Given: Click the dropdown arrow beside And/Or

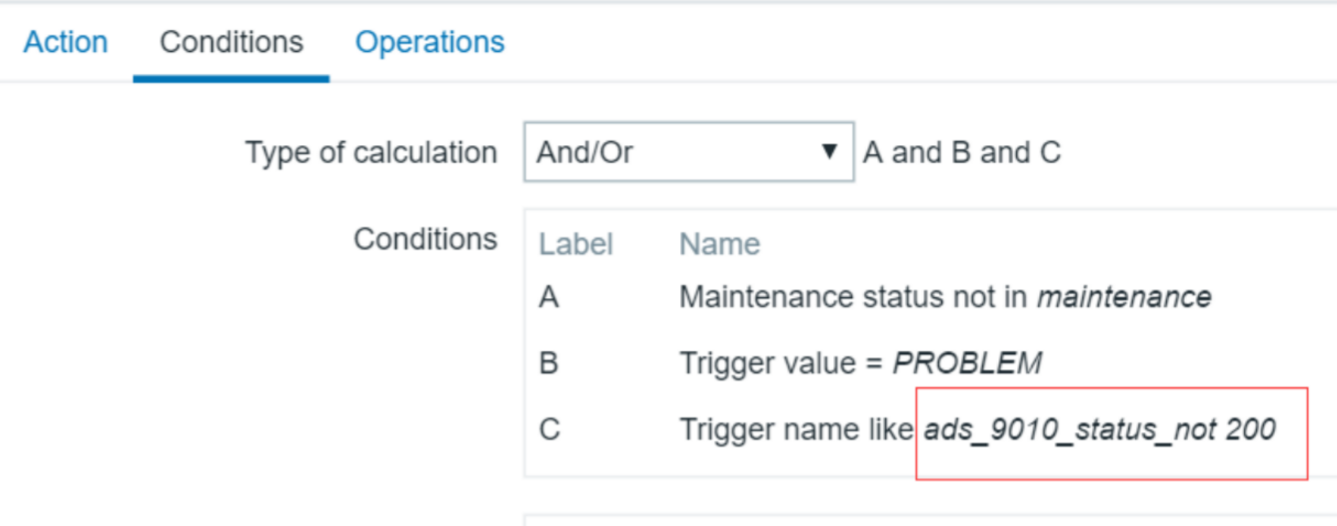Looking at the screenshot, I should pyautogui.click(x=828, y=152).
